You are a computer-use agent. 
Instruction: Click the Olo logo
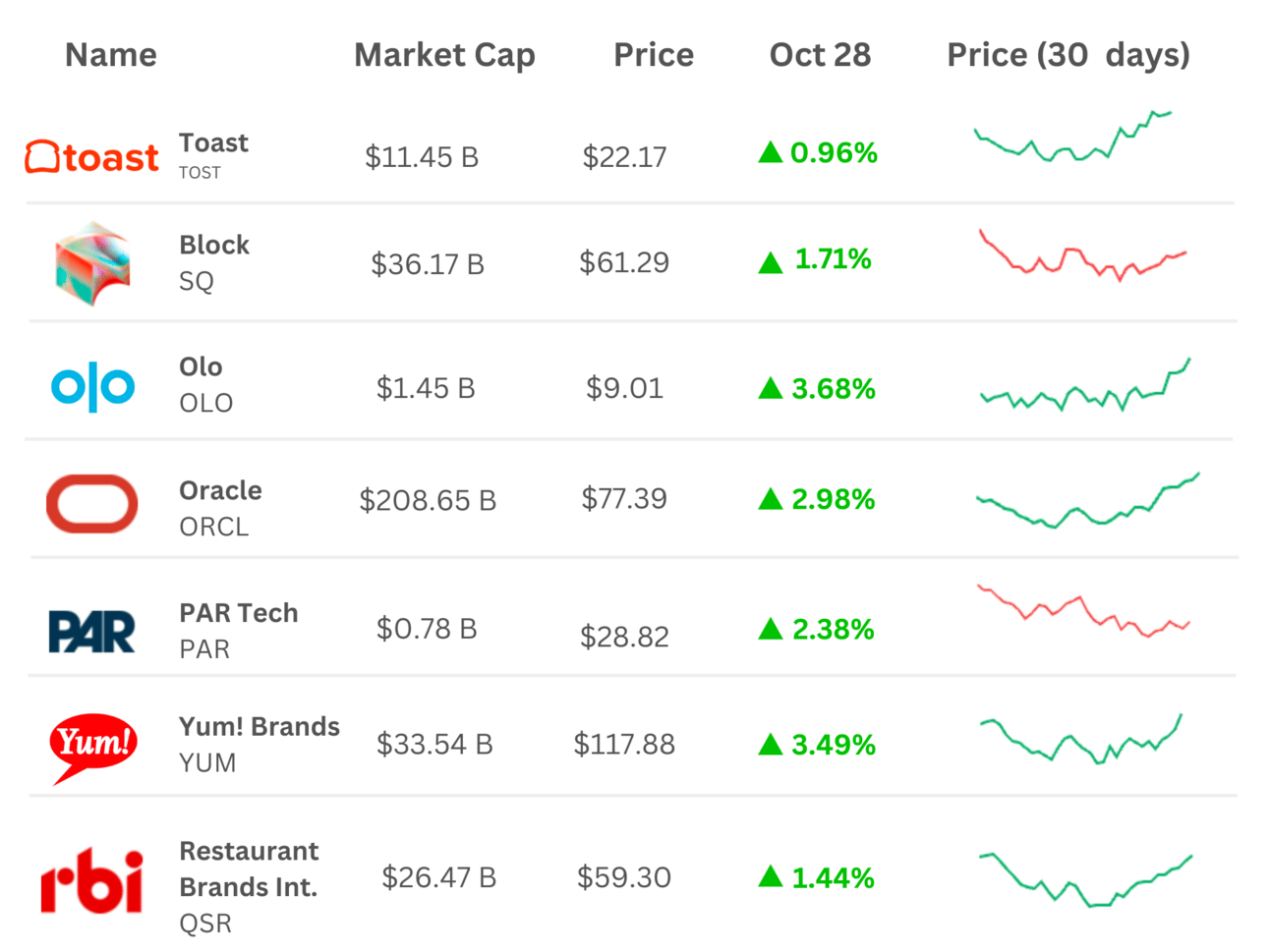92,386
